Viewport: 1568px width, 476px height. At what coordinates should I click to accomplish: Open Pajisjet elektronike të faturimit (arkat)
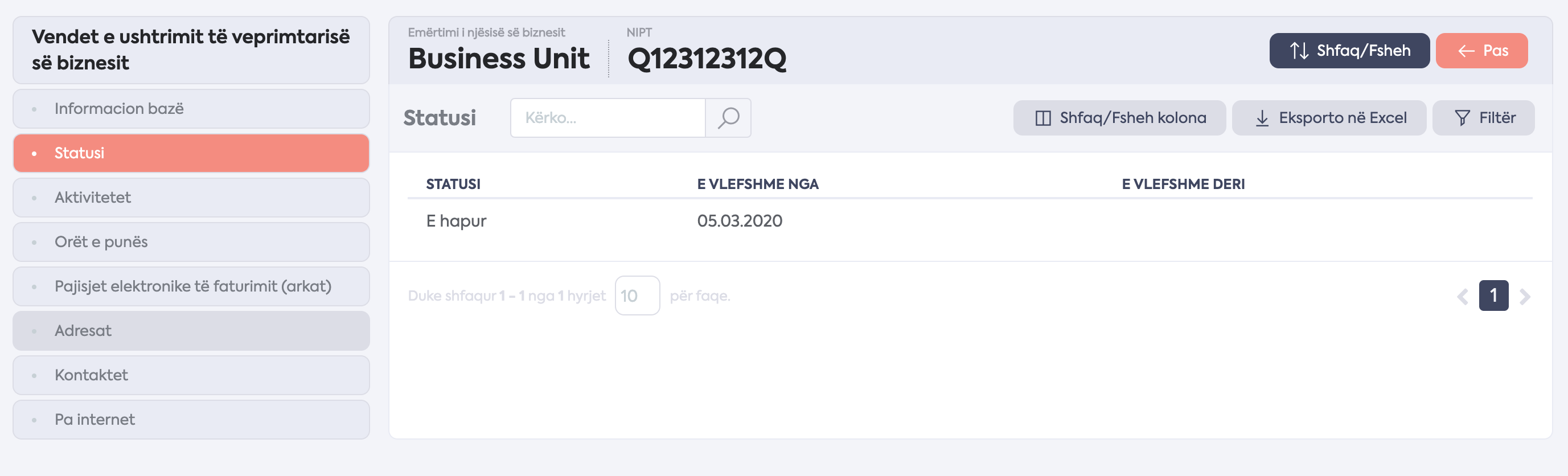191,286
